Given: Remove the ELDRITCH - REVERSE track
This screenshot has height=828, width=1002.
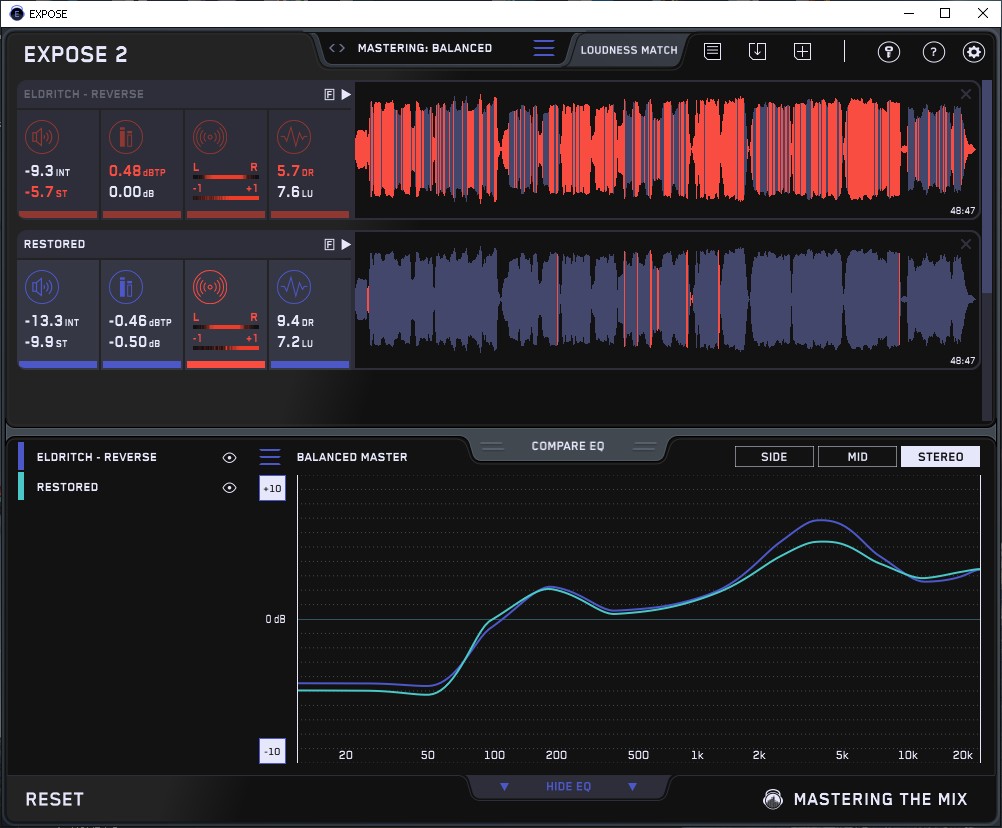Looking at the screenshot, I should [965, 94].
